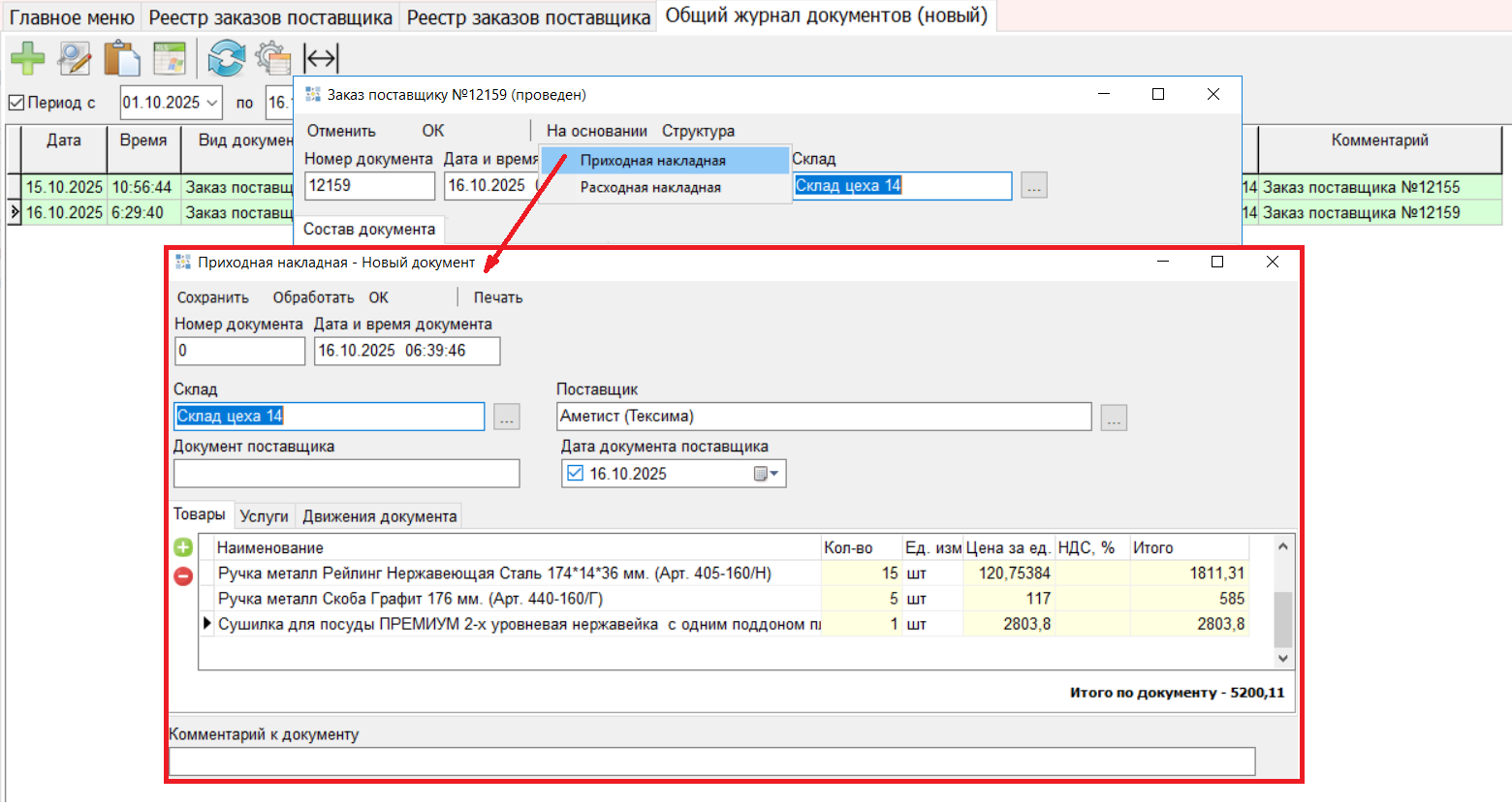1512x807 pixels.
Task: Click the Документ поставщика input field
Action: [x=346, y=474]
